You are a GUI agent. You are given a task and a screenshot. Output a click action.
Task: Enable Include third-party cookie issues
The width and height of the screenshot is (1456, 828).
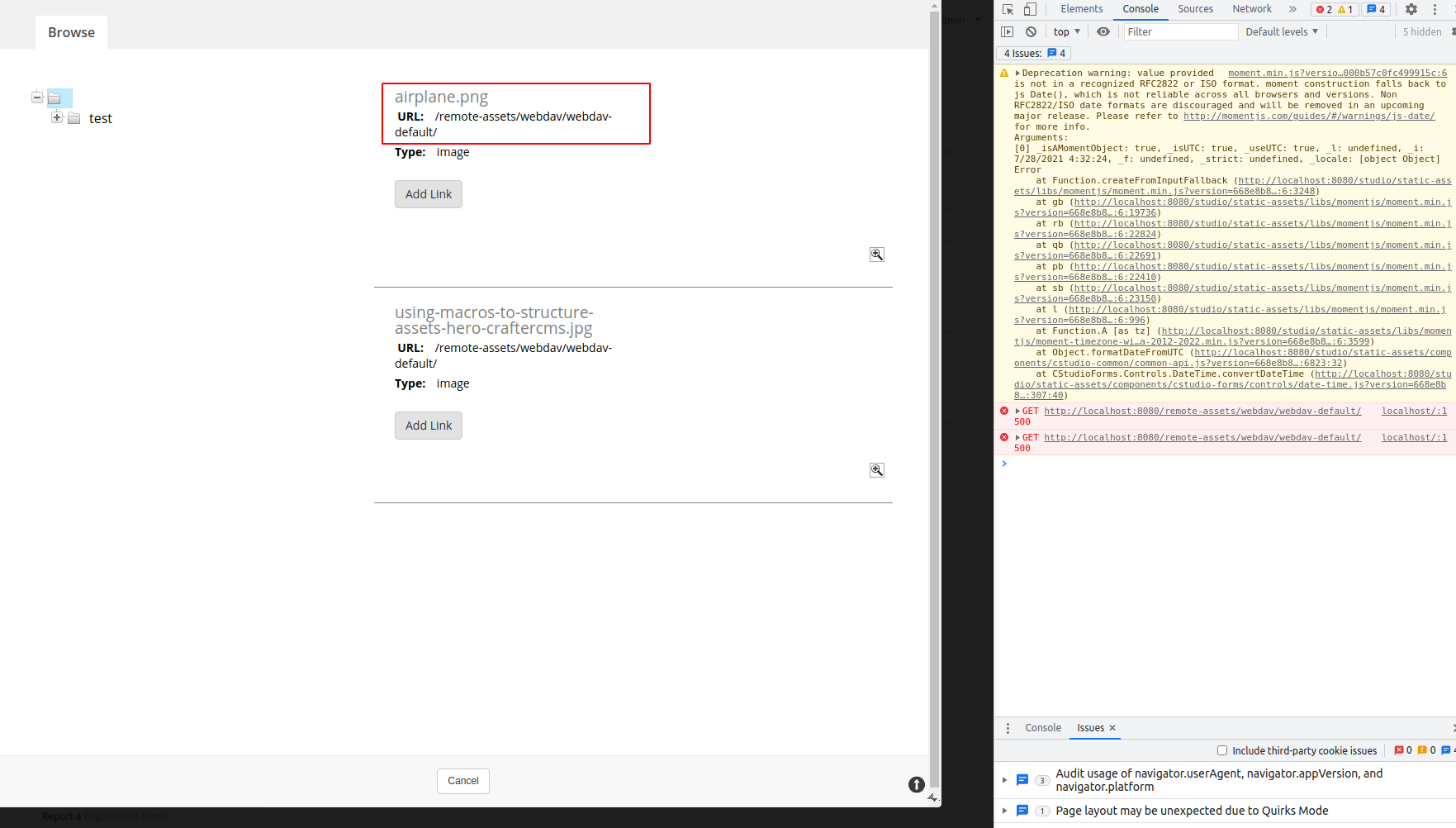1222,750
